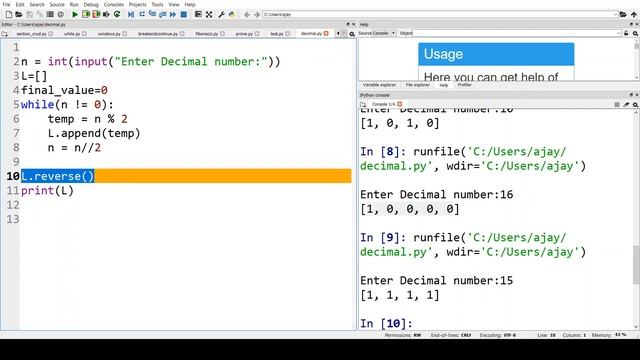
Task: Click the blue Stop debugging square
Action: pyautogui.click(x=184, y=14)
